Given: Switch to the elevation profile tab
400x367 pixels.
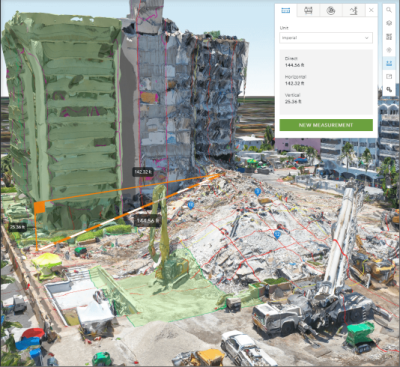Looking at the screenshot, I should point(353,10).
